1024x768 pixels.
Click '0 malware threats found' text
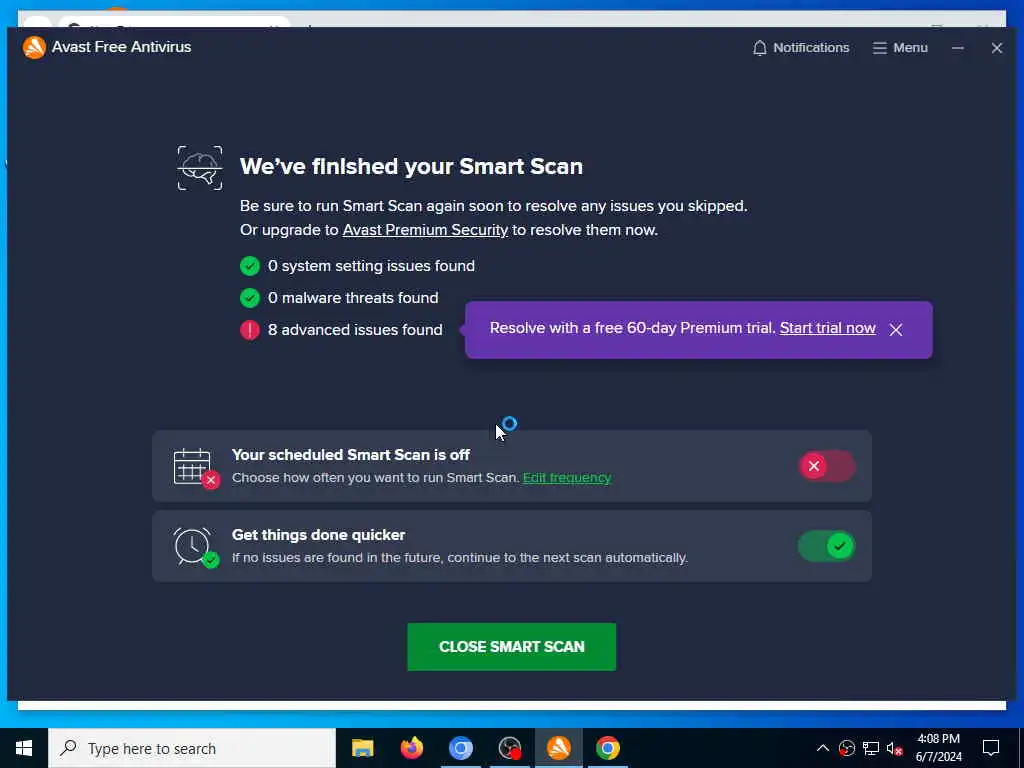[x=353, y=298]
